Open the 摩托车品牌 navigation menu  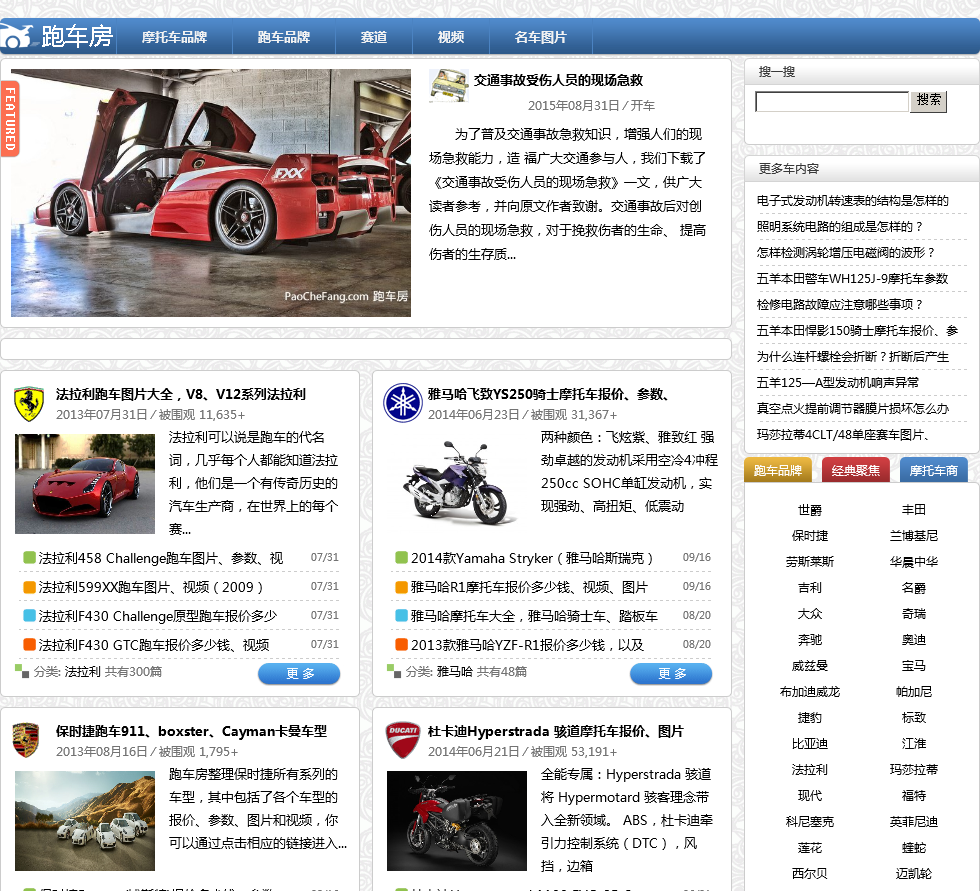click(x=174, y=37)
